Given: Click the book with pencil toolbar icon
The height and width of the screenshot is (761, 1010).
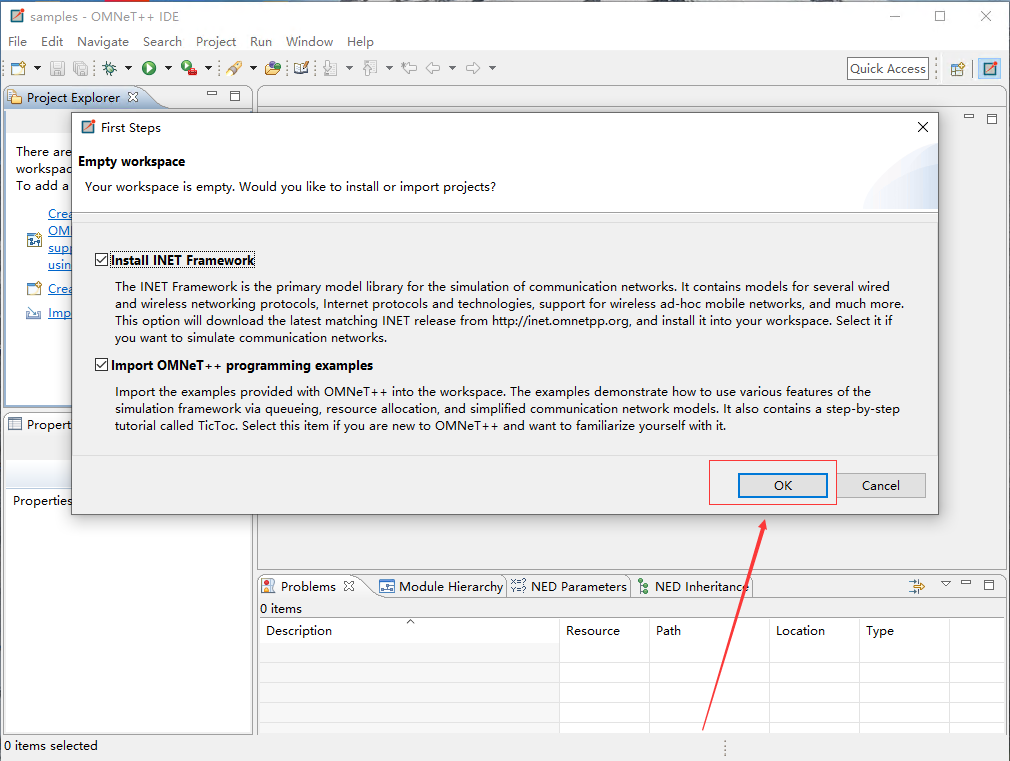Looking at the screenshot, I should point(301,68).
